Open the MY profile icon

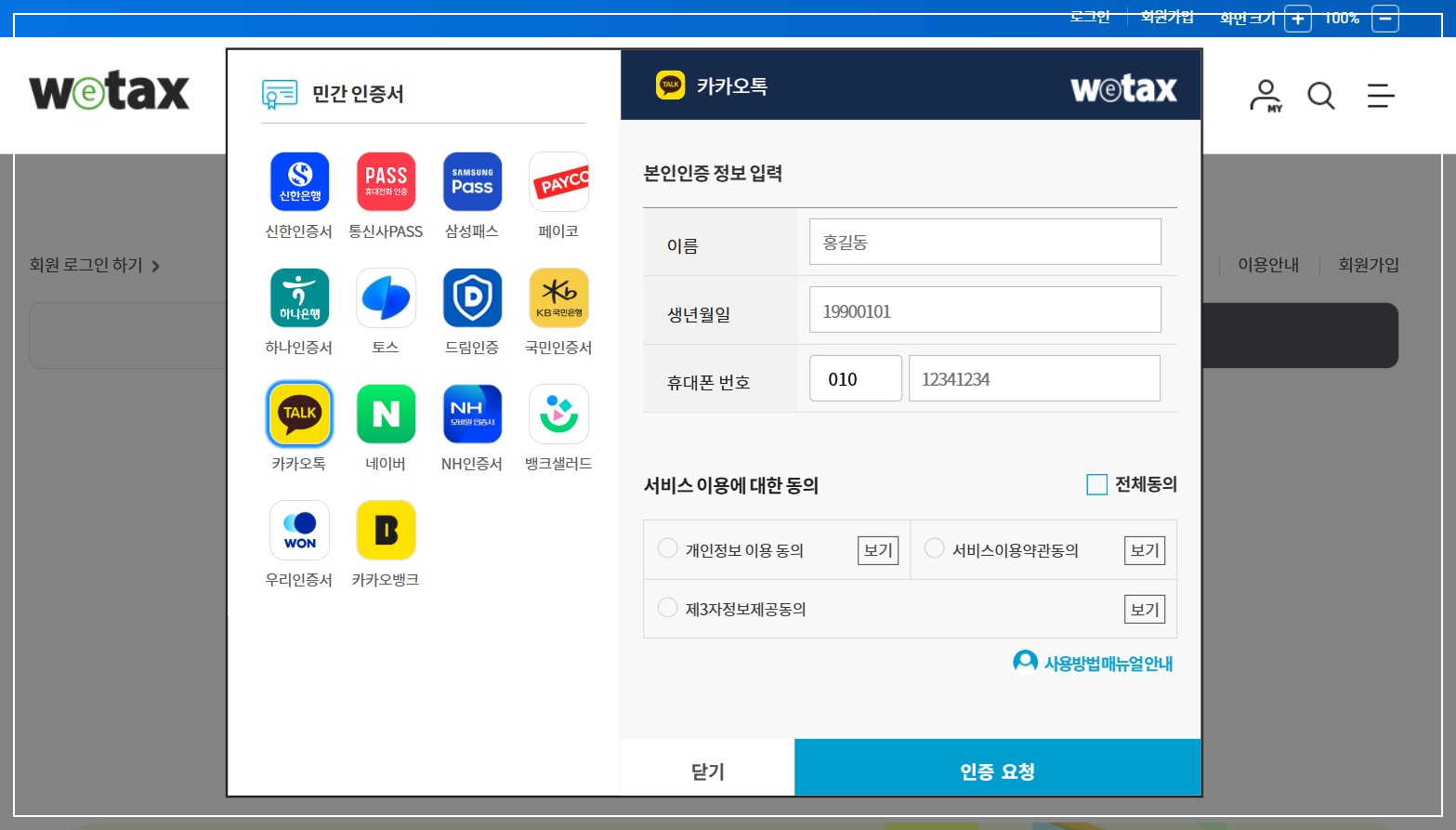point(1266,96)
